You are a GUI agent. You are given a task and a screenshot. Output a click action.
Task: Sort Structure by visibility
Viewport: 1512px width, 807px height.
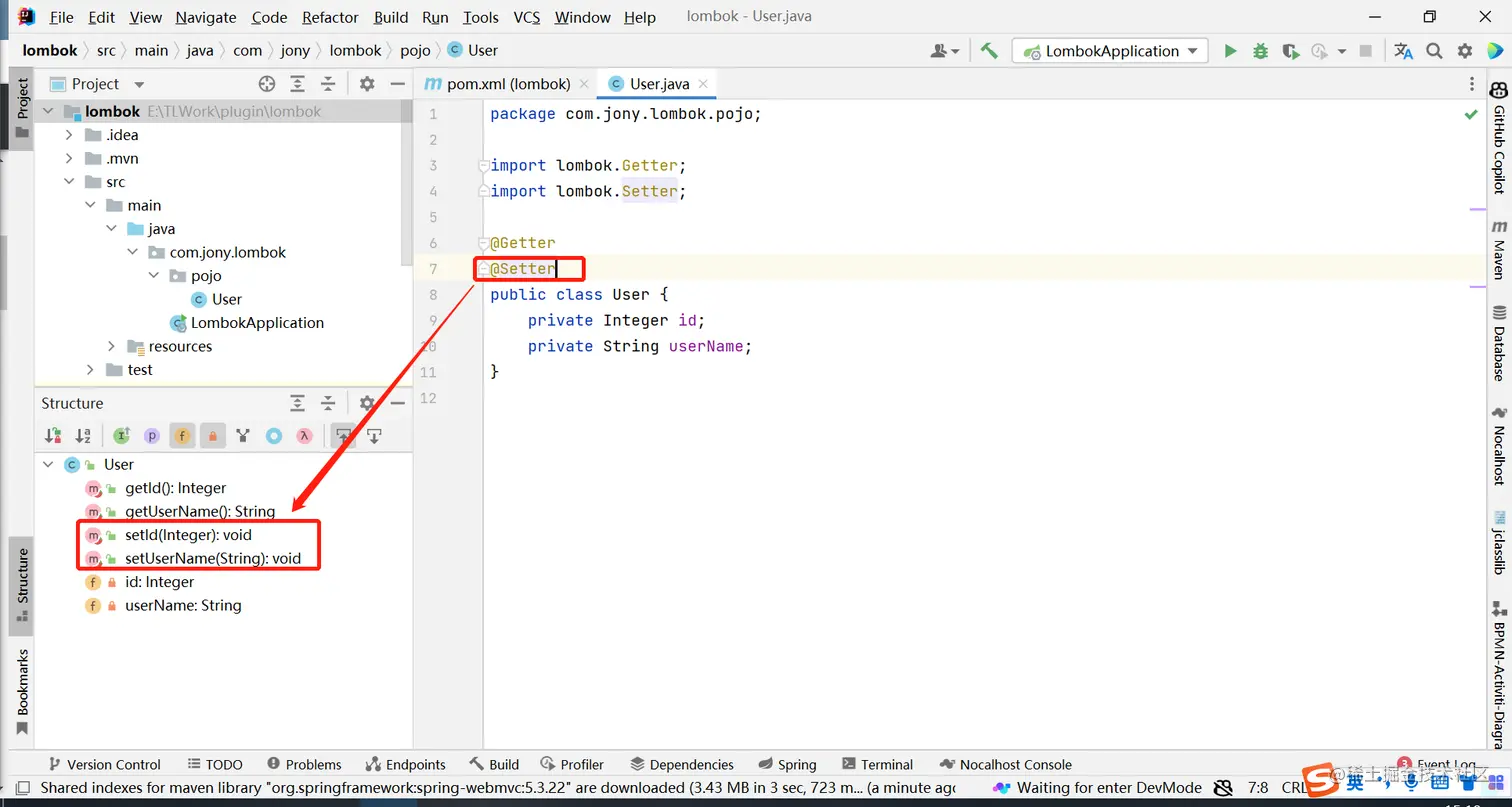click(53, 436)
